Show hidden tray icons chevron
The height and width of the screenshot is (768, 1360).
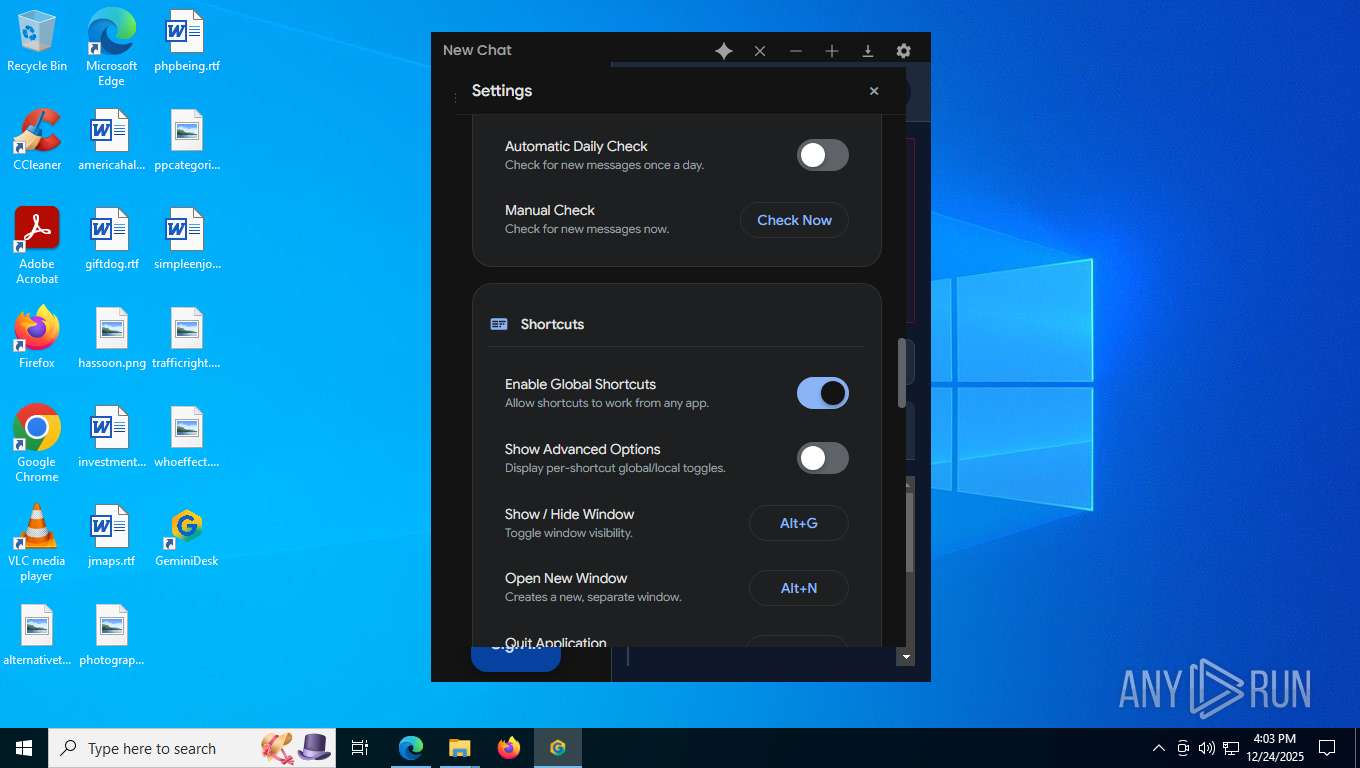tap(1159, 748)
